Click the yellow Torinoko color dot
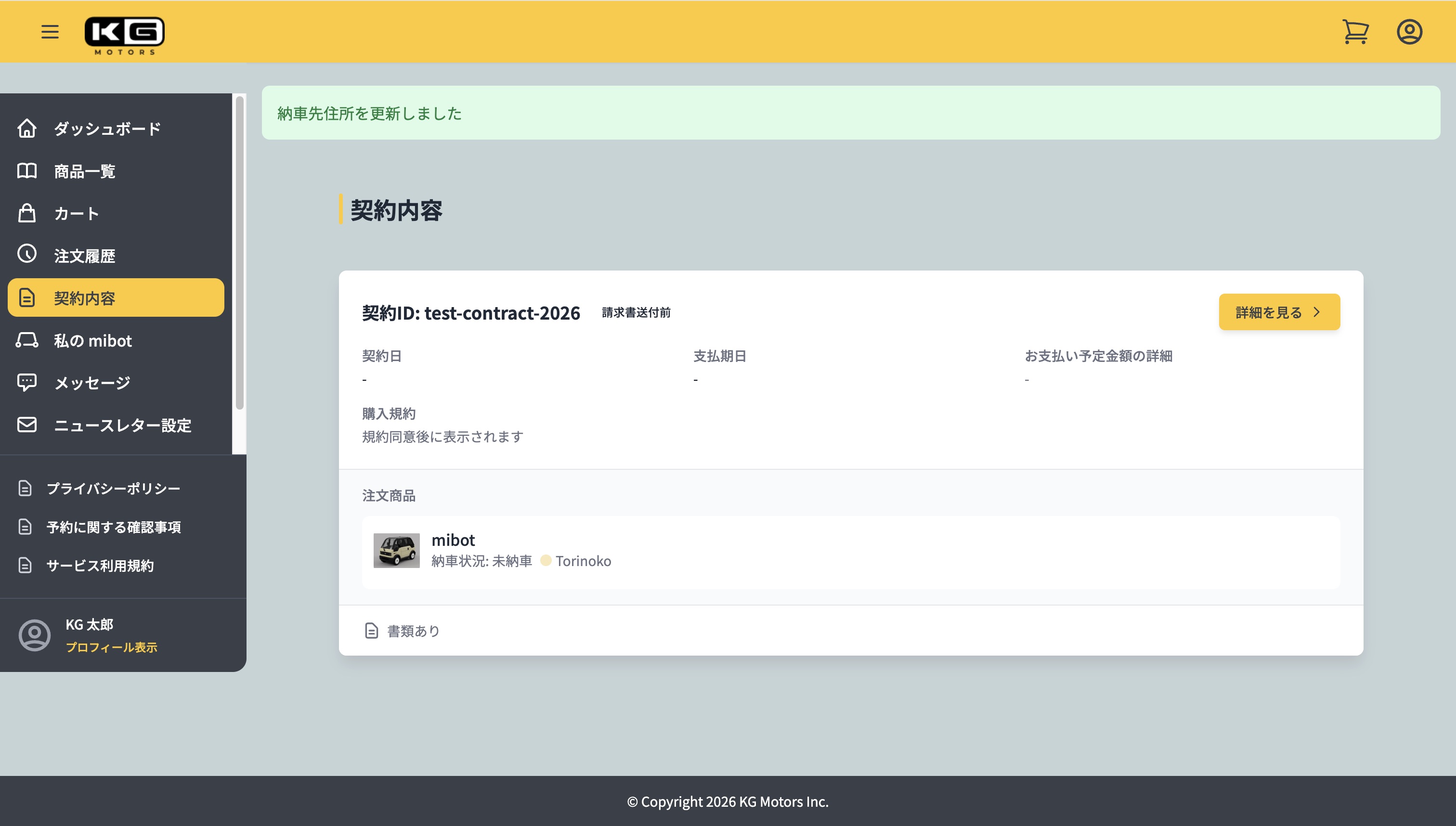 point(546,560)
